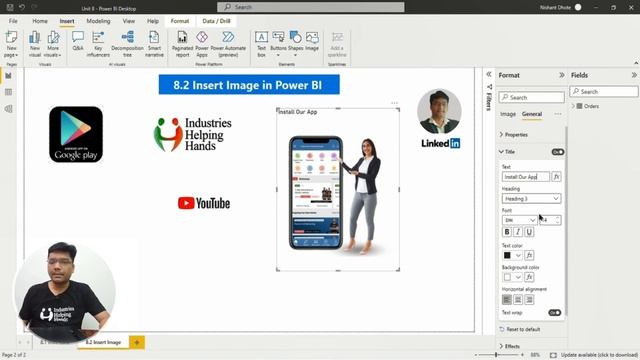
Task: Undo the last action
Action: click(x=22, y=7)
